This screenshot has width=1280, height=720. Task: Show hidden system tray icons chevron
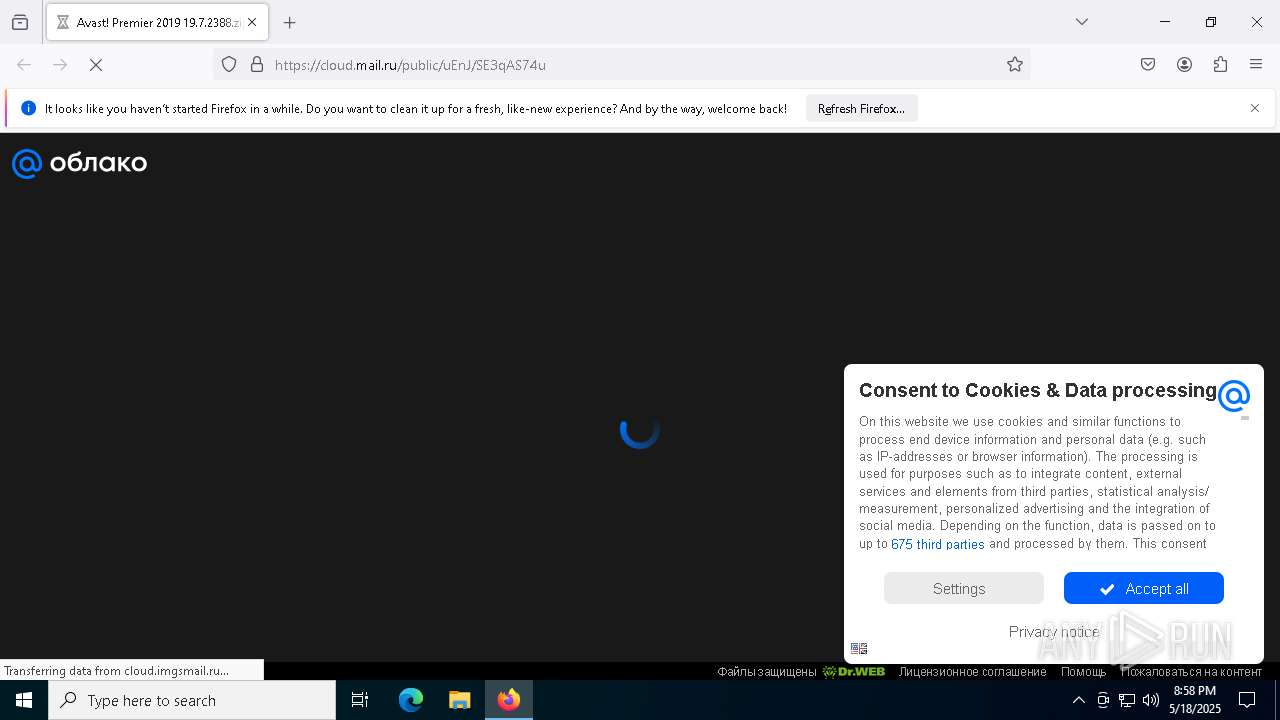[1078, 700]
